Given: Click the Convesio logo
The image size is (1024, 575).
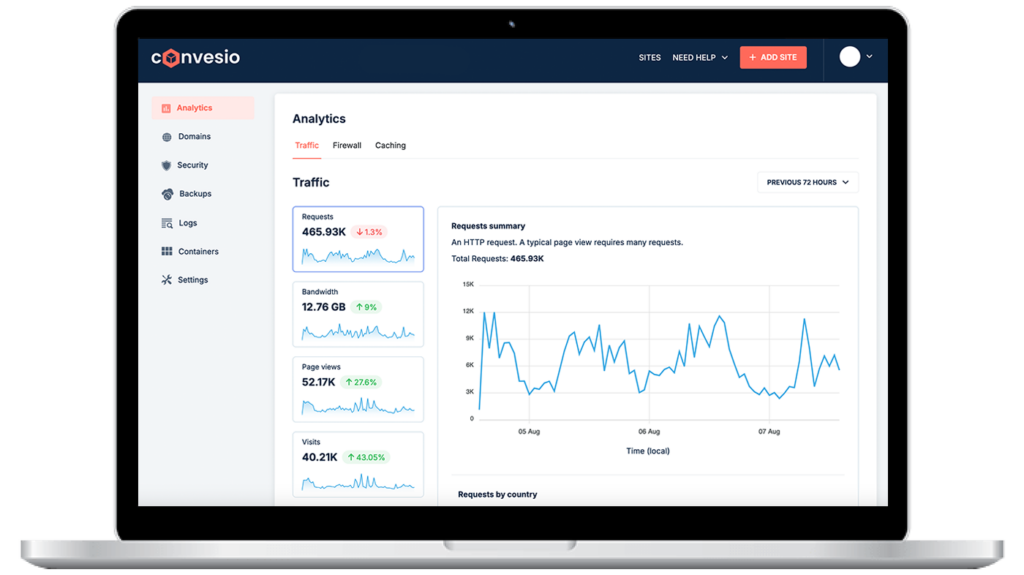Looking at the screenshot, I should click(x=195, y=58).
